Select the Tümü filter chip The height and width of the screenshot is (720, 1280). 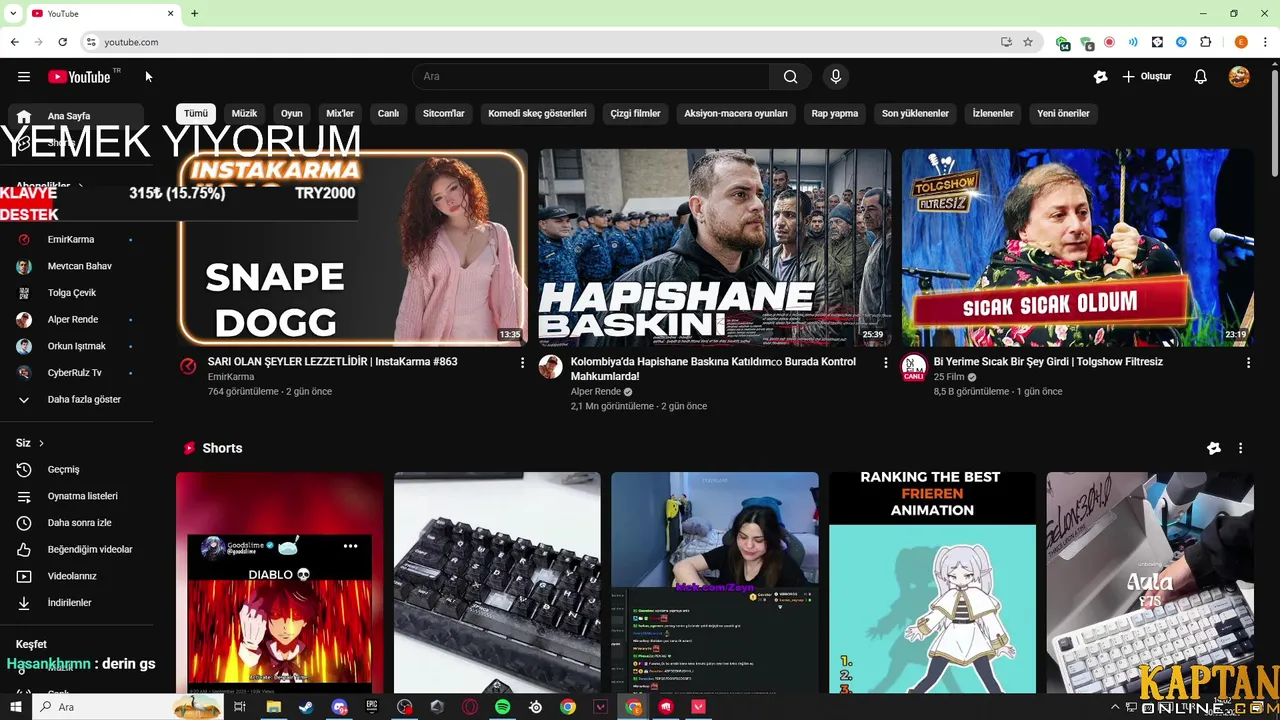point(196,113)
